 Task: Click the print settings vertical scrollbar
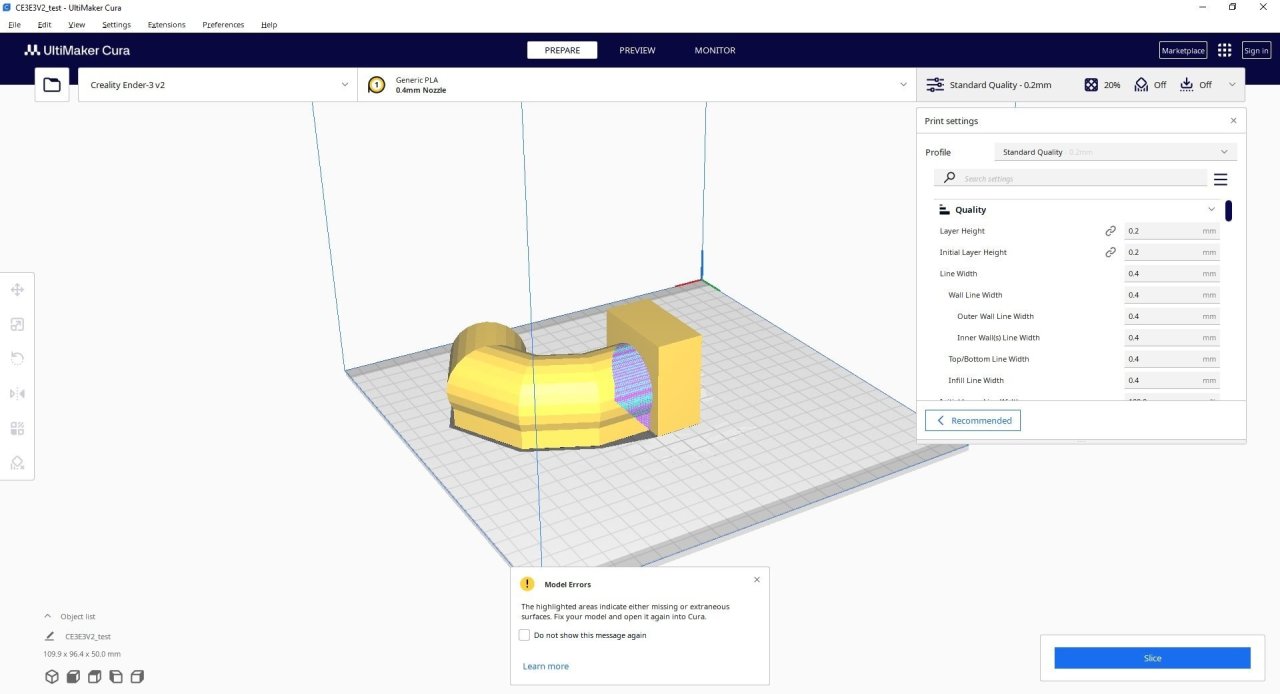1228,211
